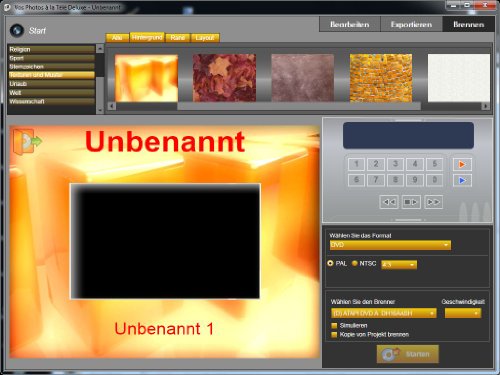Click the Unbenannt 1 caption in preview

164,329
